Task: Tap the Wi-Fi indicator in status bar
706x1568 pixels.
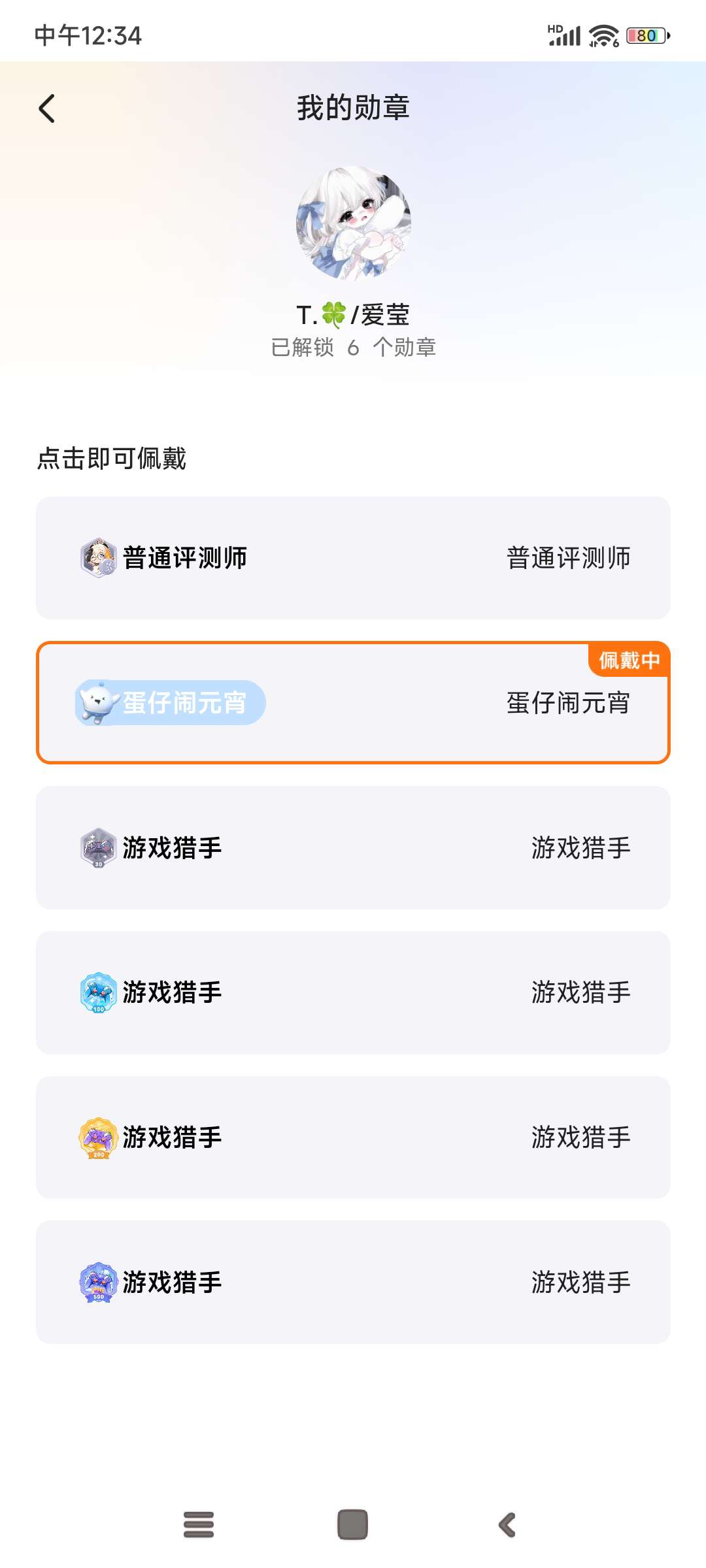Action: click(603, 36)
